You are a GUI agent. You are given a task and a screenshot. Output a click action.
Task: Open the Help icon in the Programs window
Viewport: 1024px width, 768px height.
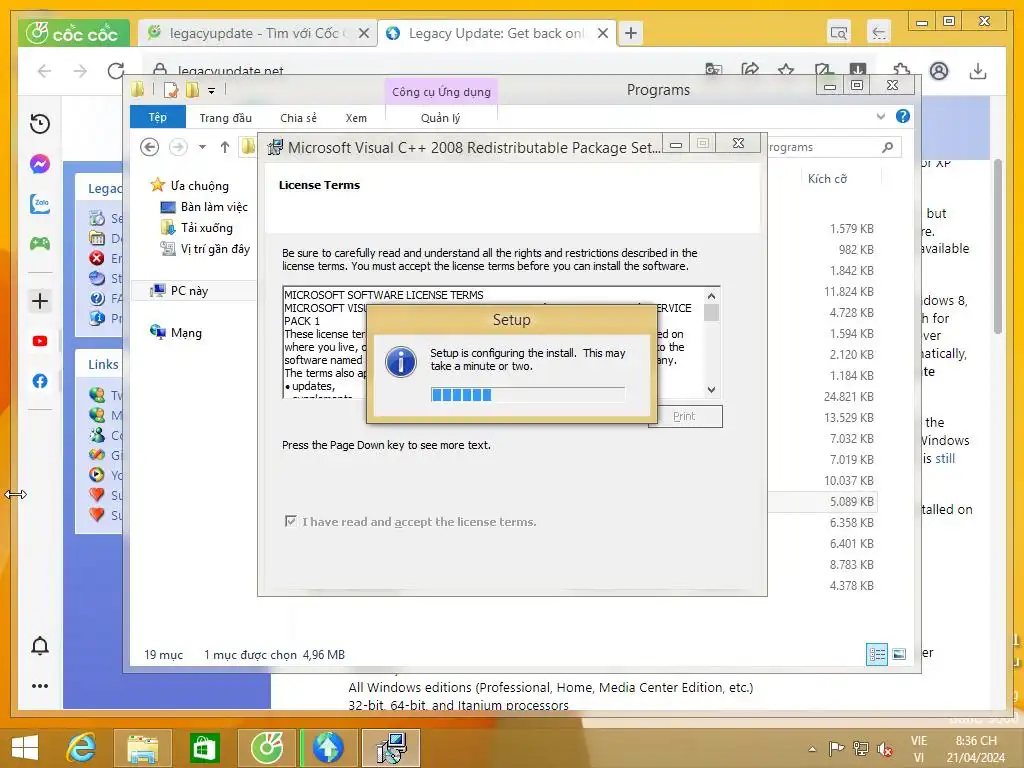coord(903,116)
